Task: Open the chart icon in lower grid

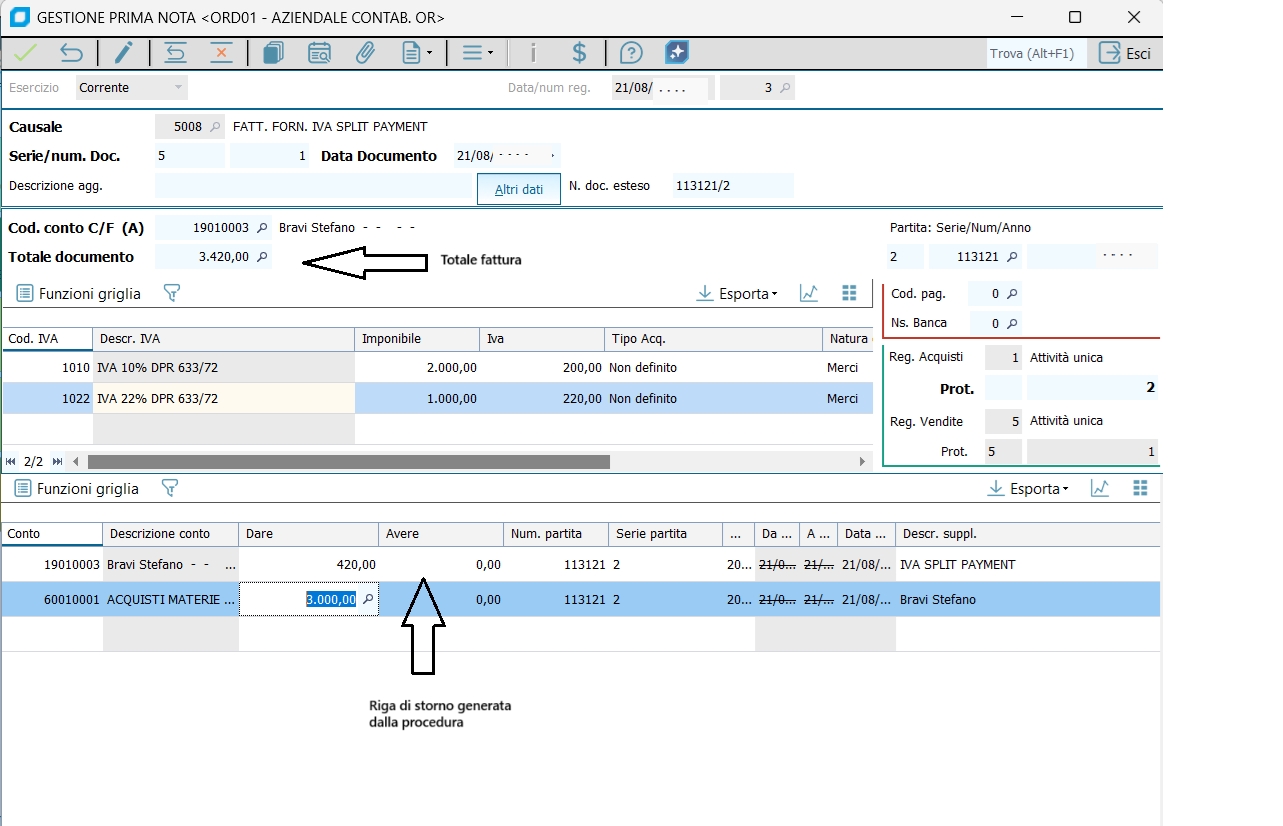Action: [1100, 488]
